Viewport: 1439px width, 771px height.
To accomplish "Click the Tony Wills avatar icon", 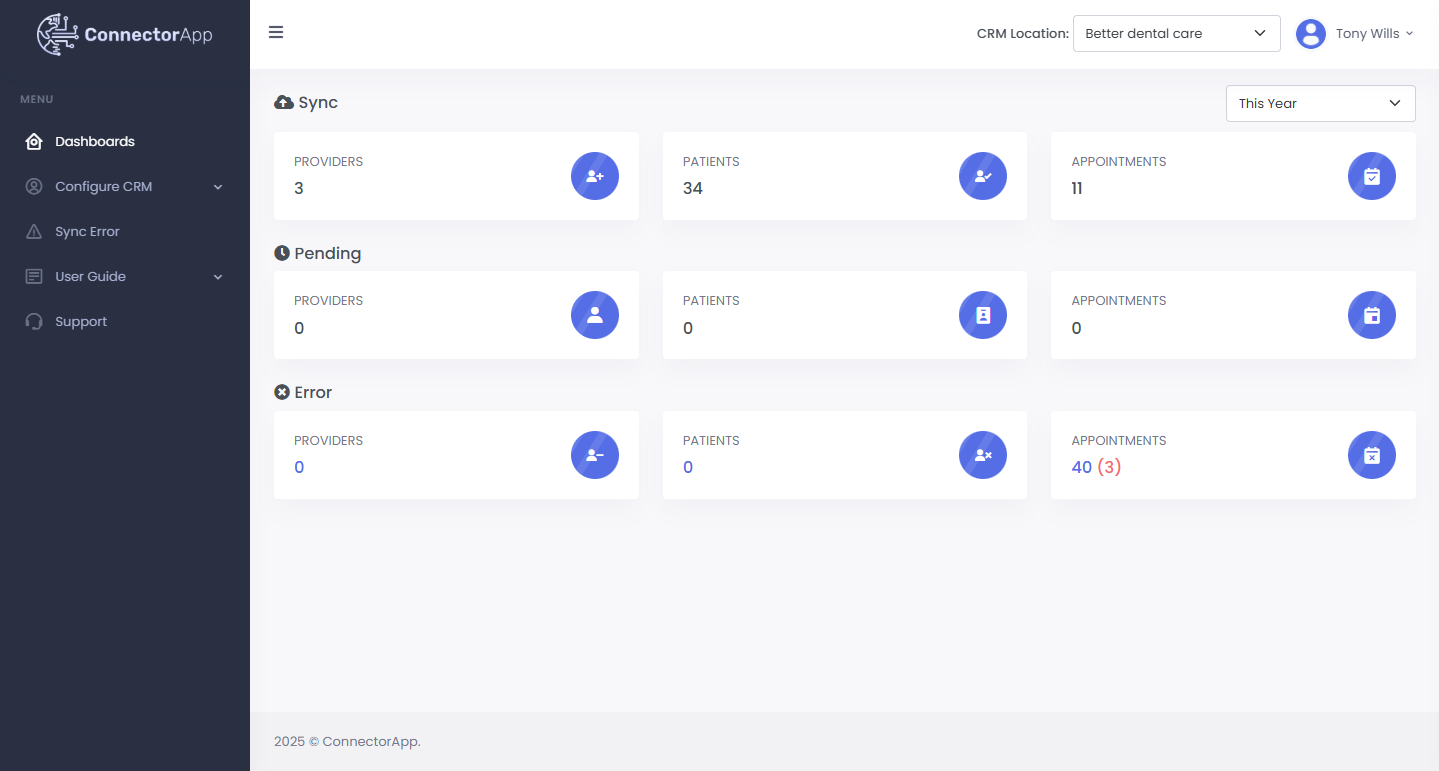I will pos(1311,34).
